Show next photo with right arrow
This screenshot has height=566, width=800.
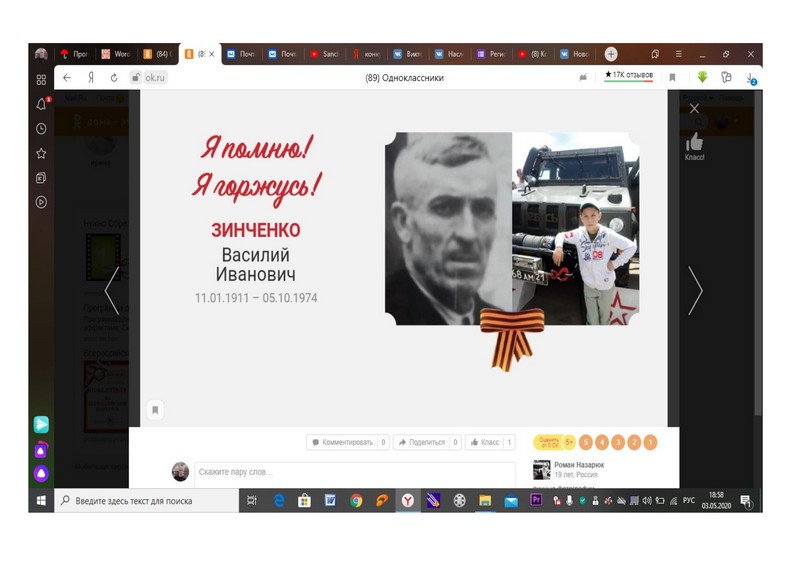[694, 290]
